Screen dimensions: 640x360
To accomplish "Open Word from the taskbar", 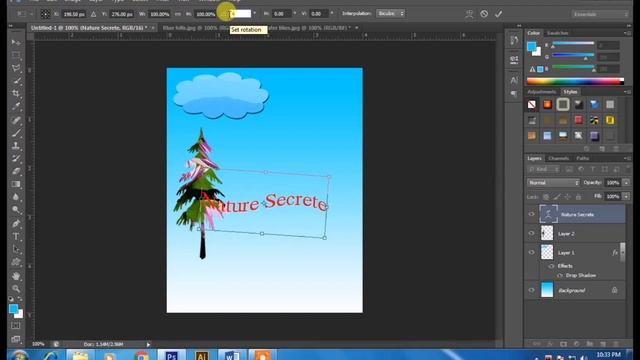I will tap(231, 355).
